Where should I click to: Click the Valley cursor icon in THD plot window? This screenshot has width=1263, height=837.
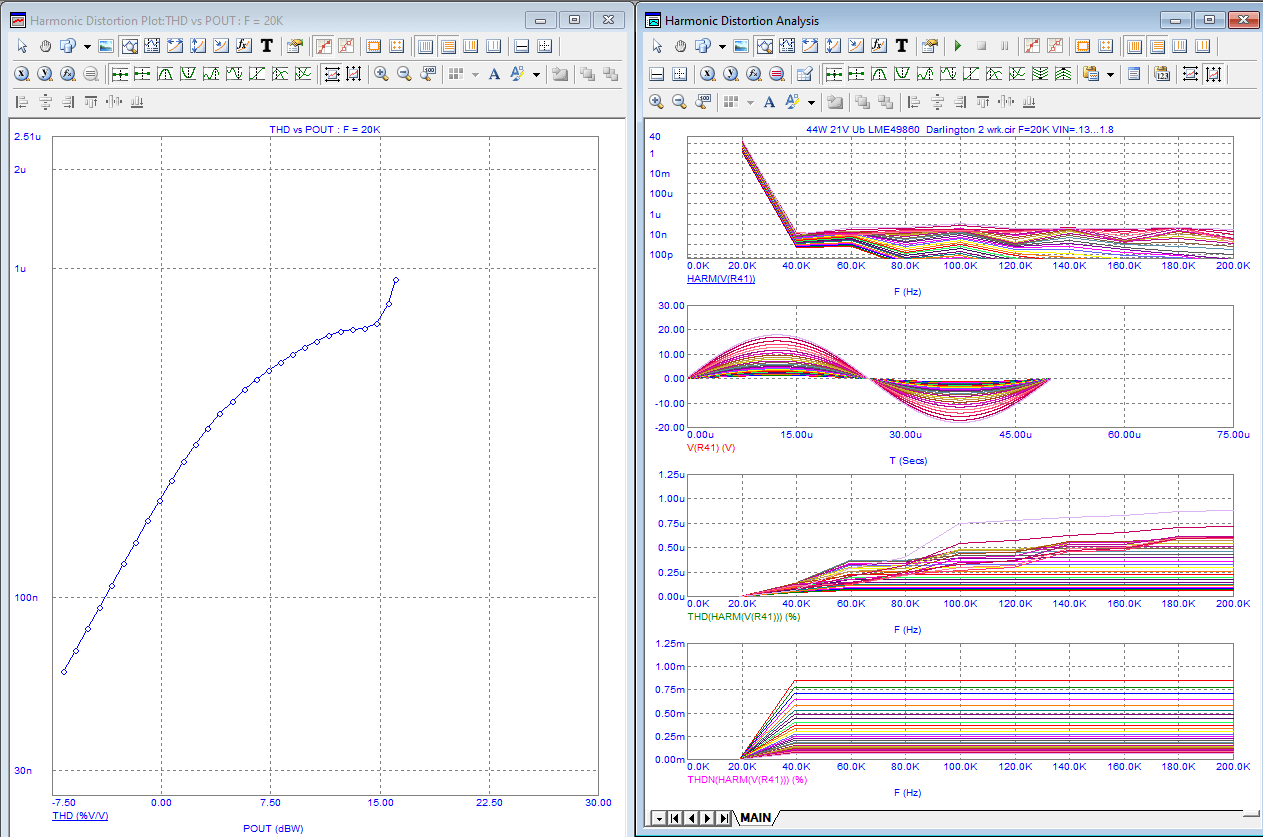(188, 74)
